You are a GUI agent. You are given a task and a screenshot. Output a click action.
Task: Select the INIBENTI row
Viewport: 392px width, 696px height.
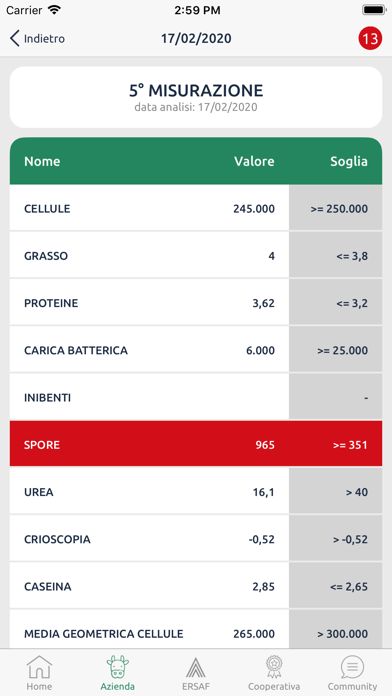[196, 397]
